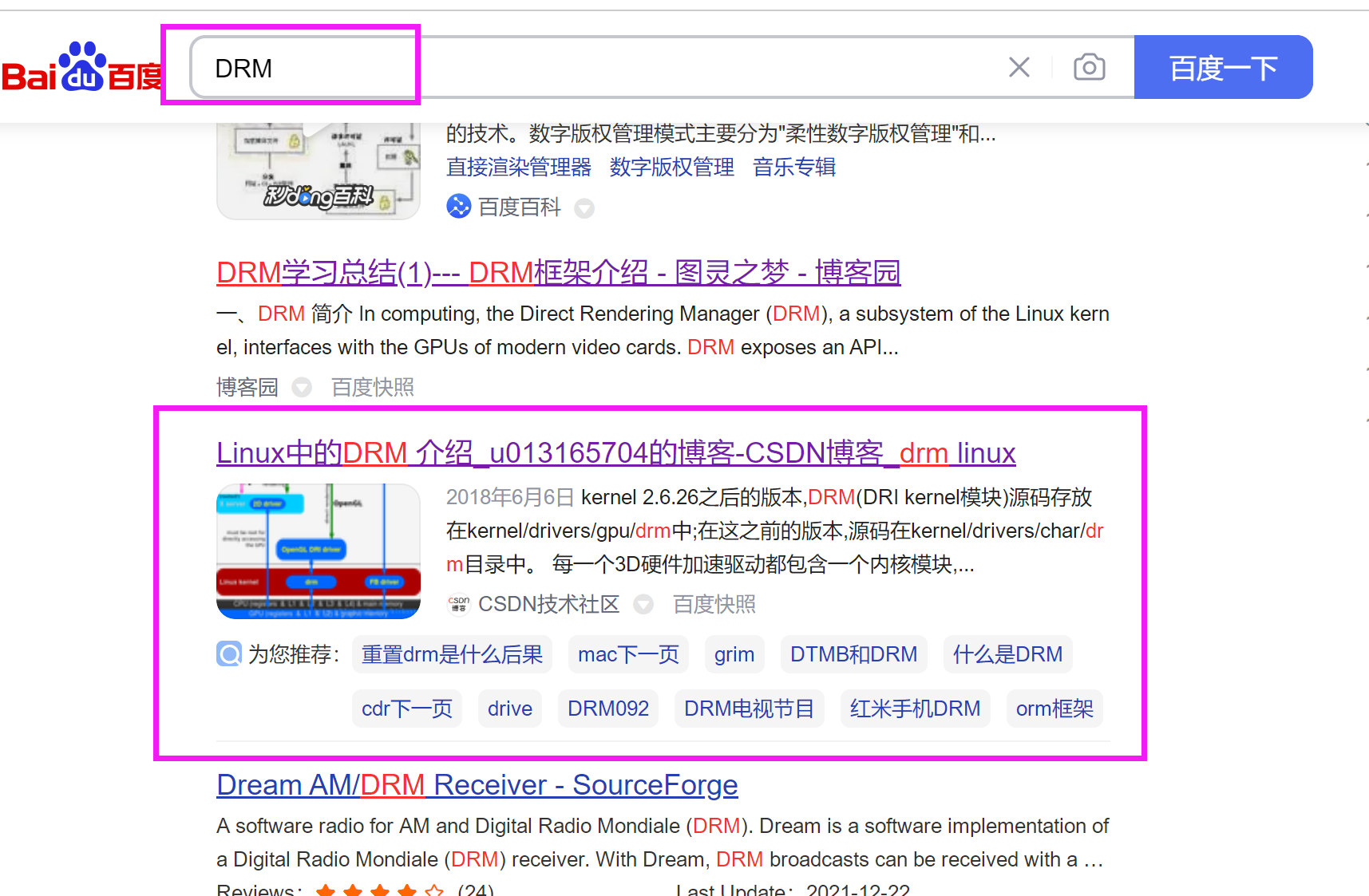Click the Baike snippet ending 柔性数字版权管理
Screen dimensions: 1369x896
(x=721, y=133)
